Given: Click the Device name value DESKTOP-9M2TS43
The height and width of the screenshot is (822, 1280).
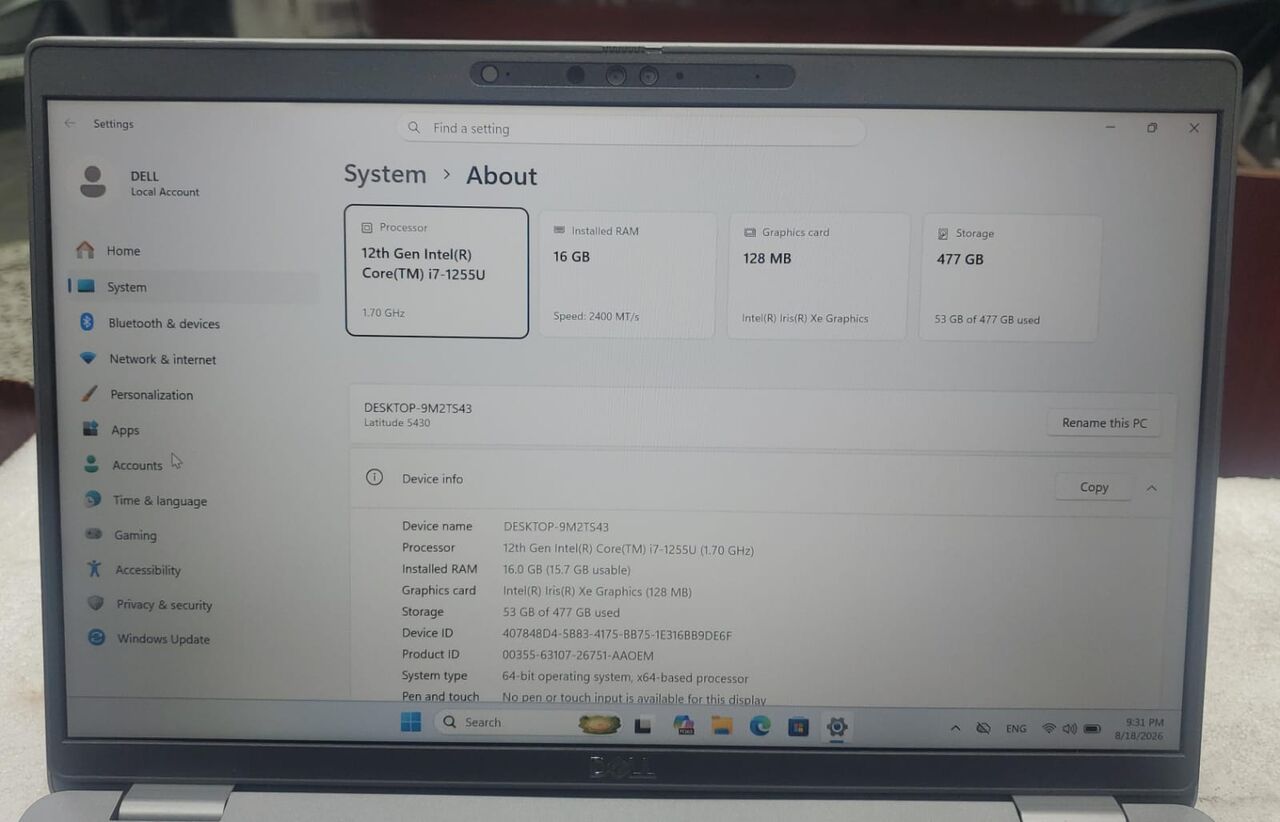Looking at the screenshot, I should tap(556, 526).
